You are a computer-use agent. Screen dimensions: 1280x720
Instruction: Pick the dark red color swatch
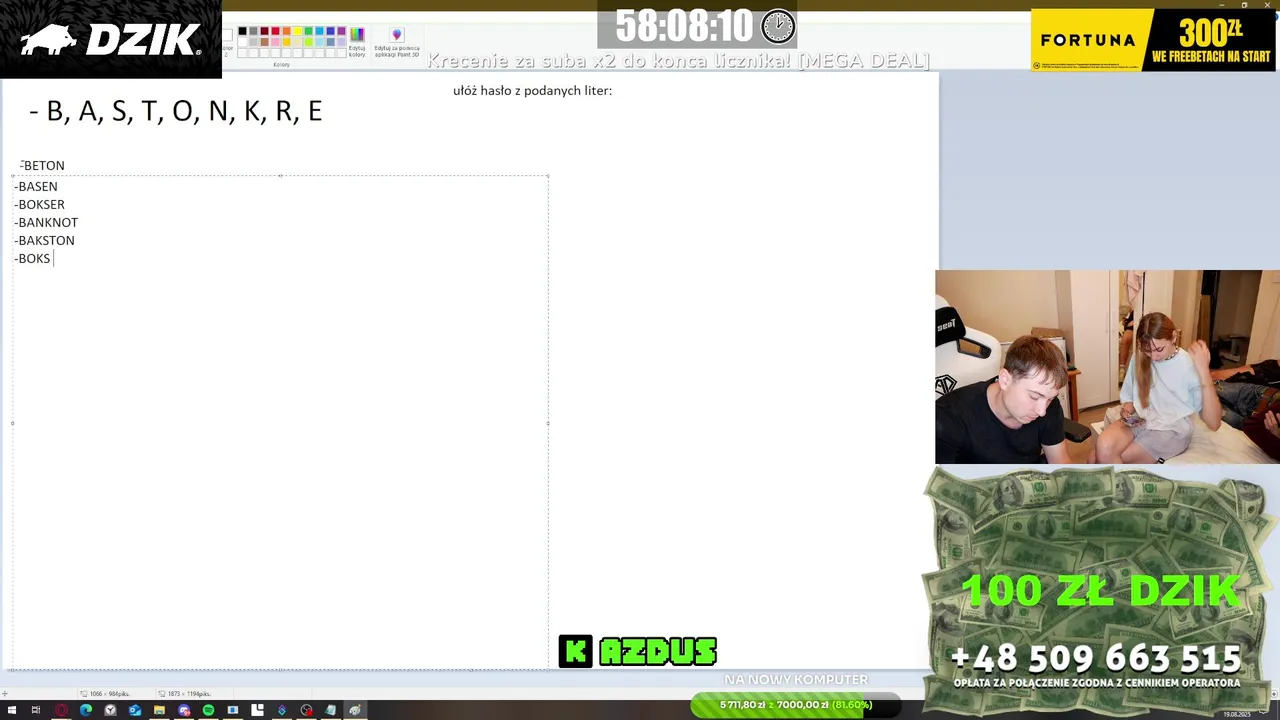(264, 31)
